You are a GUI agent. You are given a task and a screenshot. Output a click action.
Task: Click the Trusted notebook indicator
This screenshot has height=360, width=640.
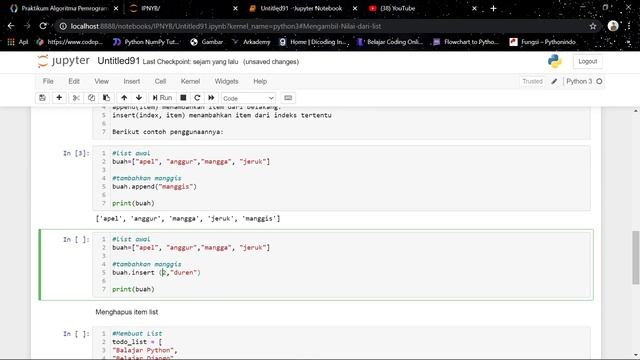(x=532, y=81)
